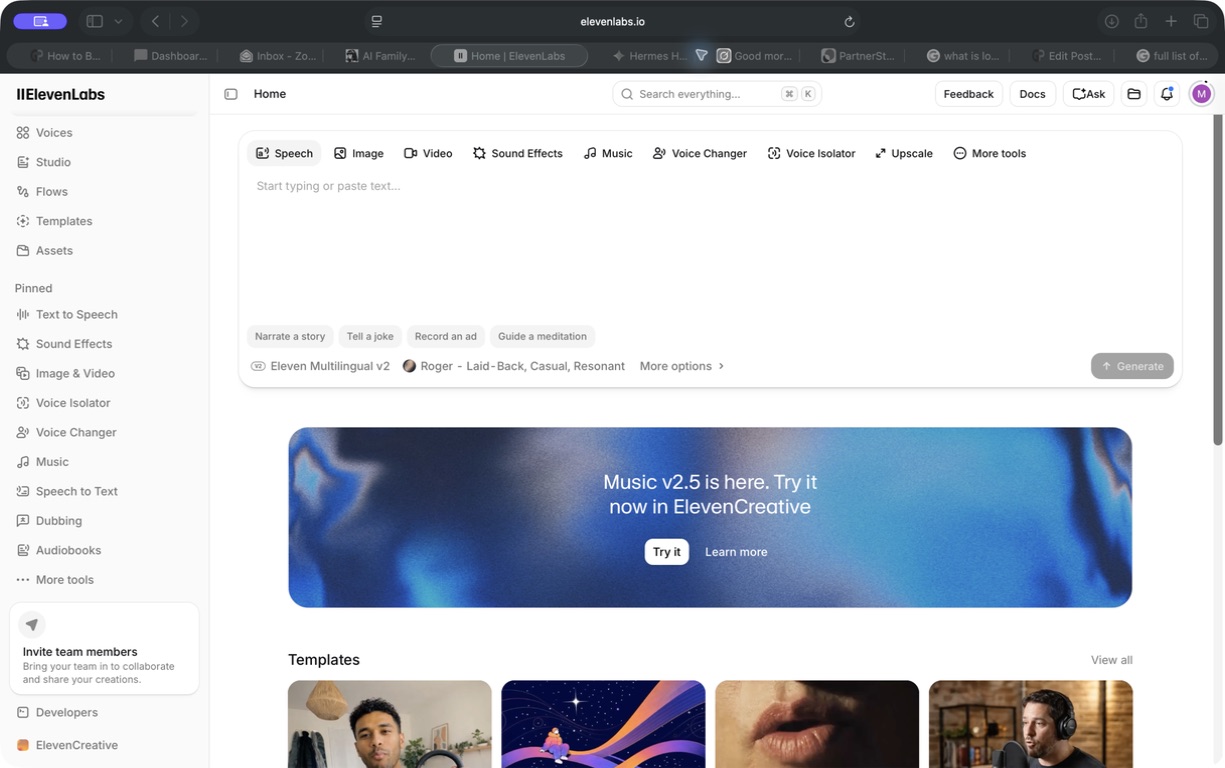The image size is (1225, 768).
Task: Choose the Tell a joke suggestion
Action: 370,336
